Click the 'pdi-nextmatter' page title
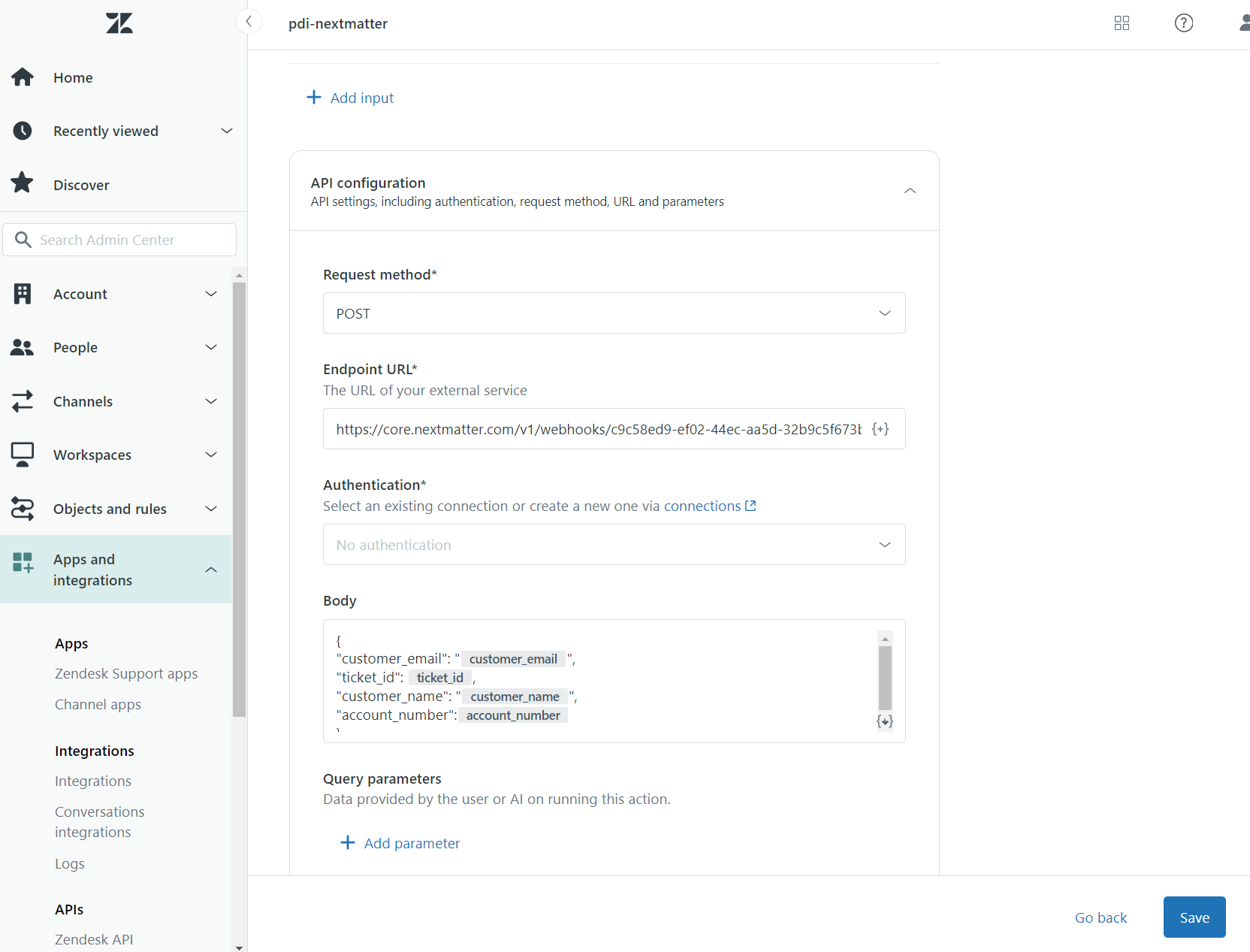This screenshot has height=952, width=1250. click(x=338, y=23)
